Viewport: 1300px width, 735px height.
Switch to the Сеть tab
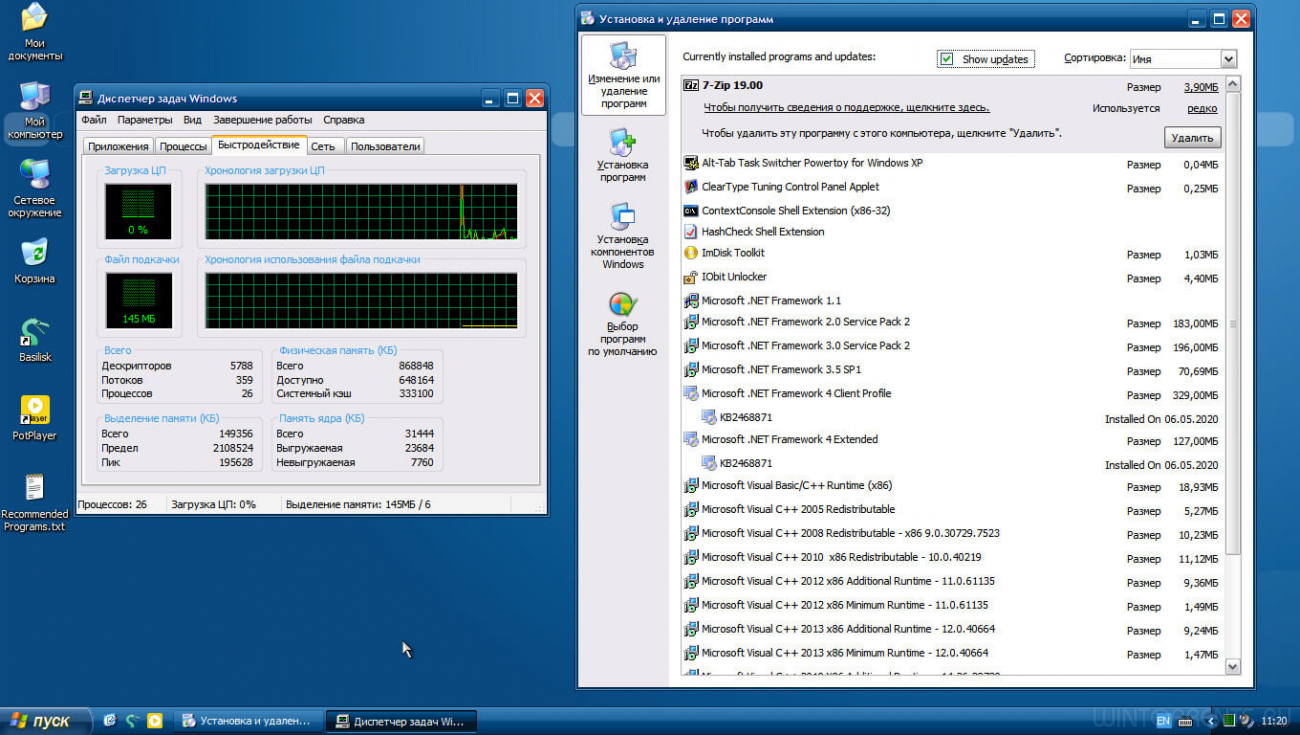(x=323, y=146)
